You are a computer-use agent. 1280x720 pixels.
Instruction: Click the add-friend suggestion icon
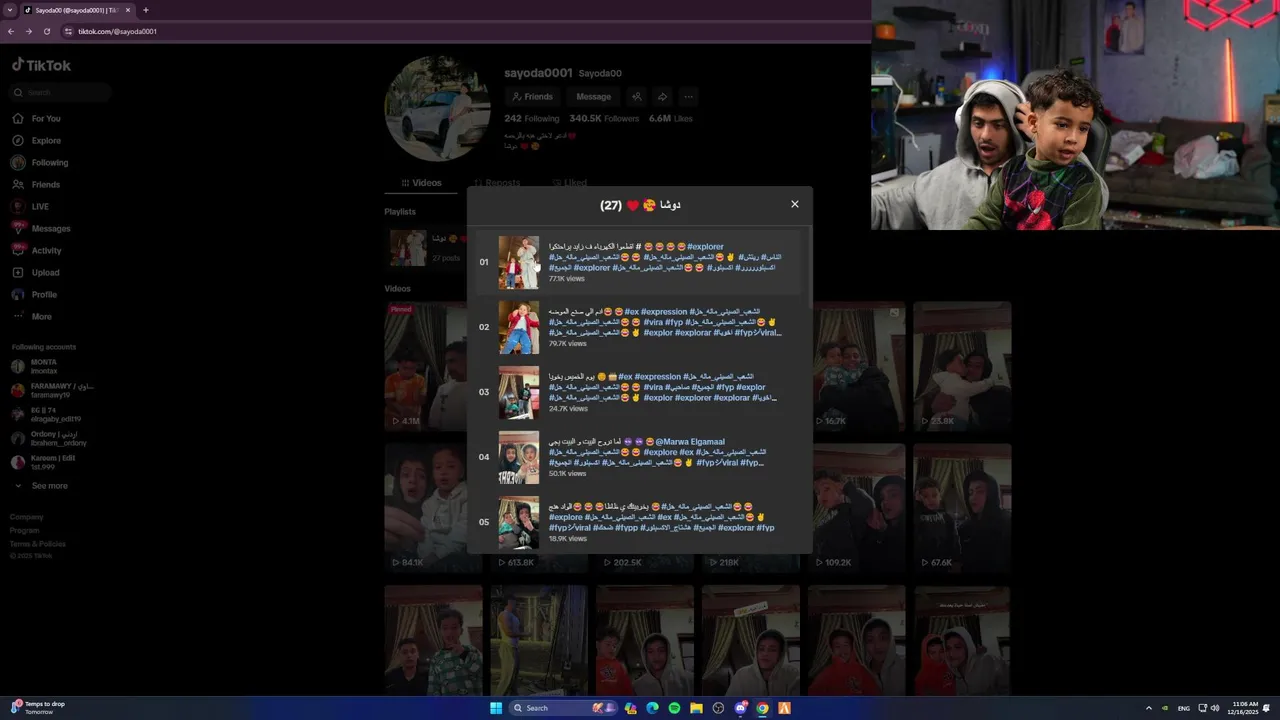tap(636, 97)
